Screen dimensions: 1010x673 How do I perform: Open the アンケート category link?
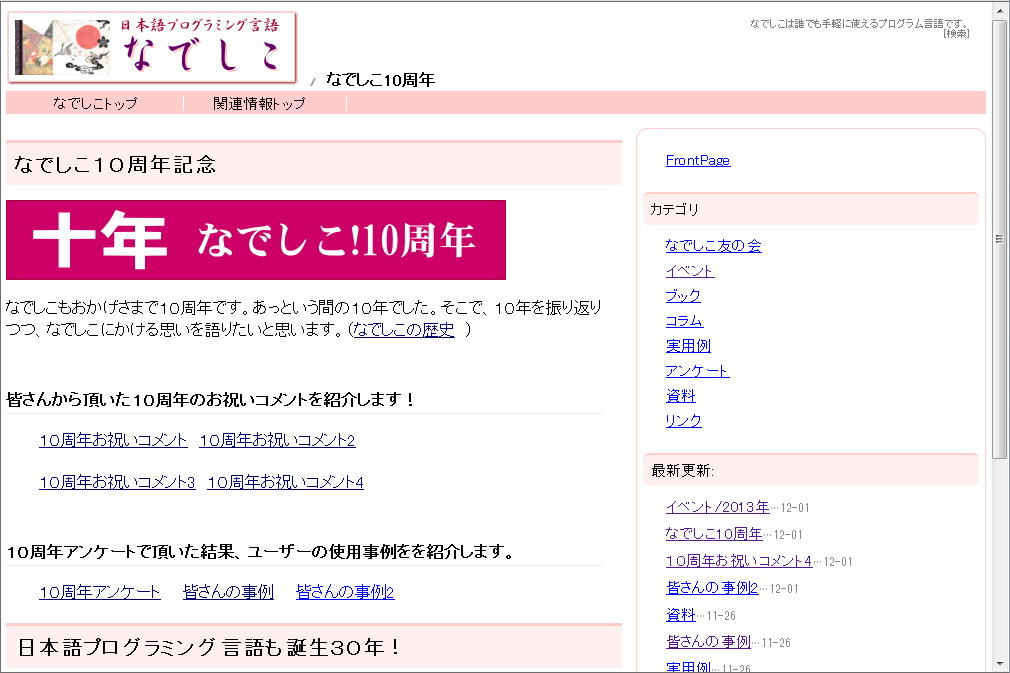tap(695, 370)
